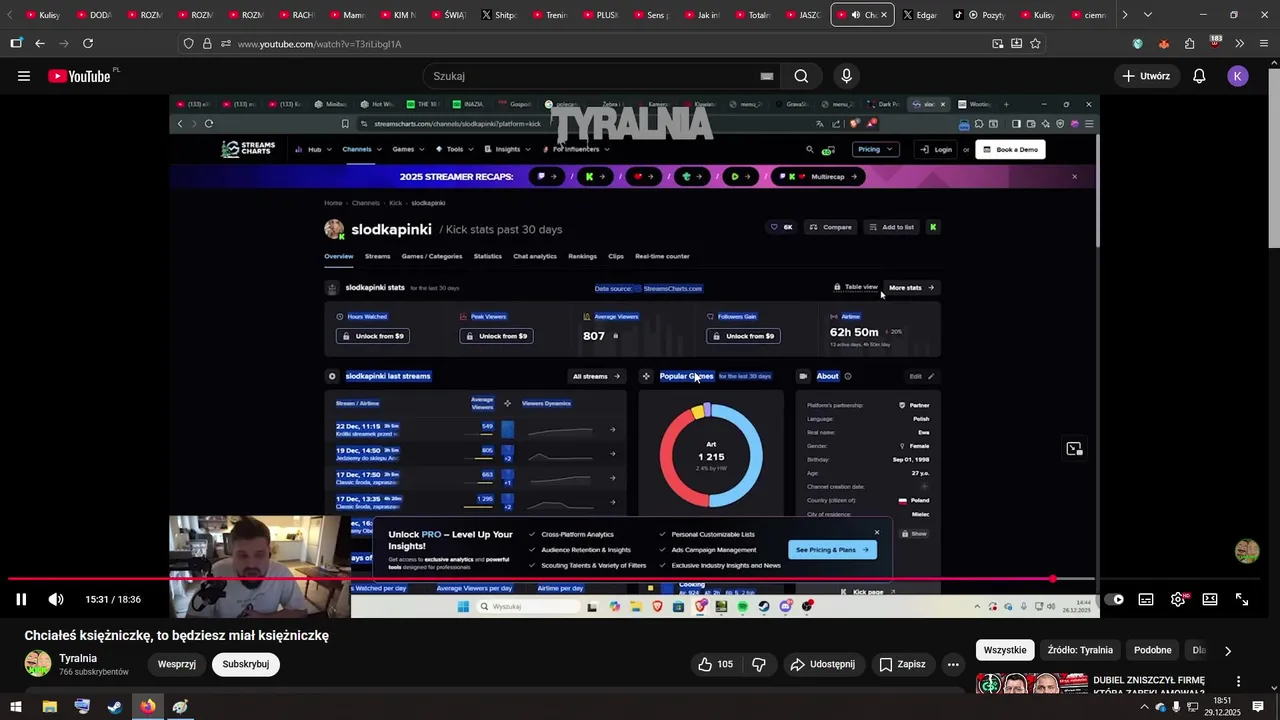The width and height of the screenshot is (1280, 720).
Task: Save video with Zapisz button
Action: point(902,664)
